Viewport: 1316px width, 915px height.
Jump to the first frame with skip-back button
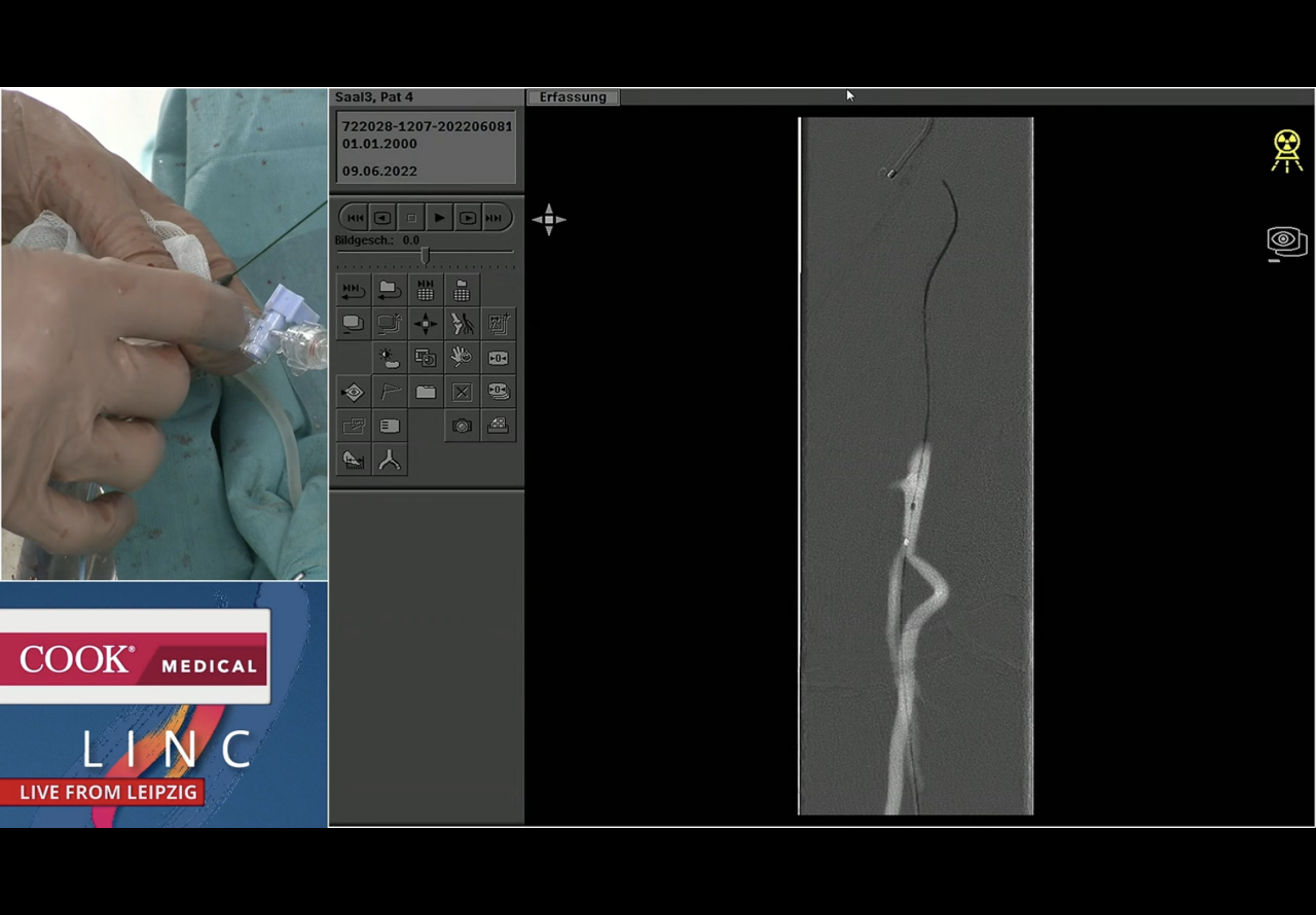[355, 218]
